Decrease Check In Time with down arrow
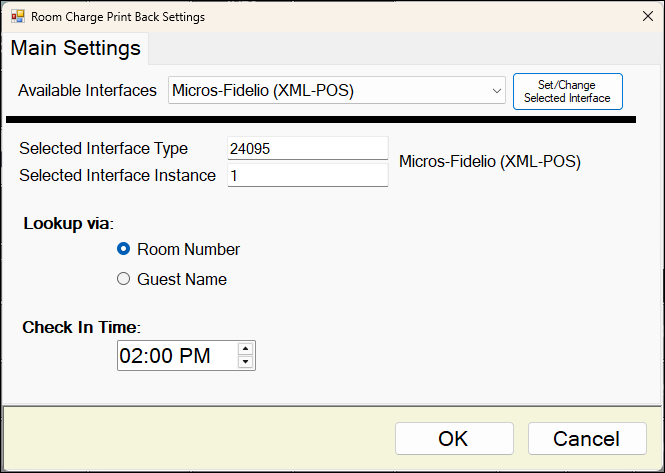The width and height of the screenshot is (665, 473). coord(246,362)
